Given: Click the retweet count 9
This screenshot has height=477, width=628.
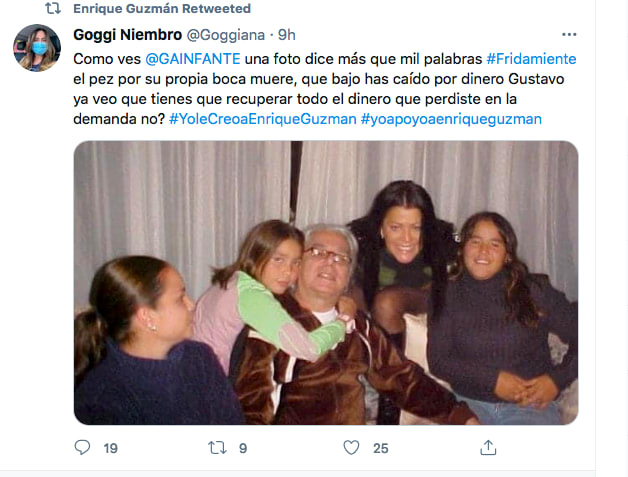Looking at the screenshot, I should click(x=243, y=448).
